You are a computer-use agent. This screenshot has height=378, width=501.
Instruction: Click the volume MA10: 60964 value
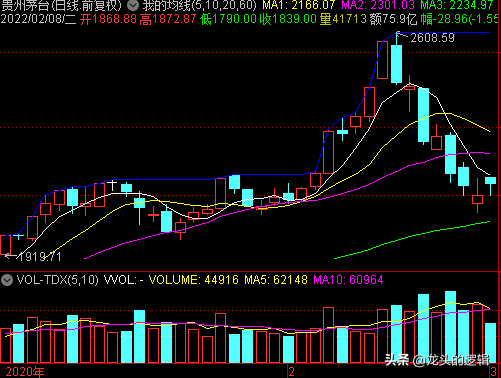click(x=348, y=280)
